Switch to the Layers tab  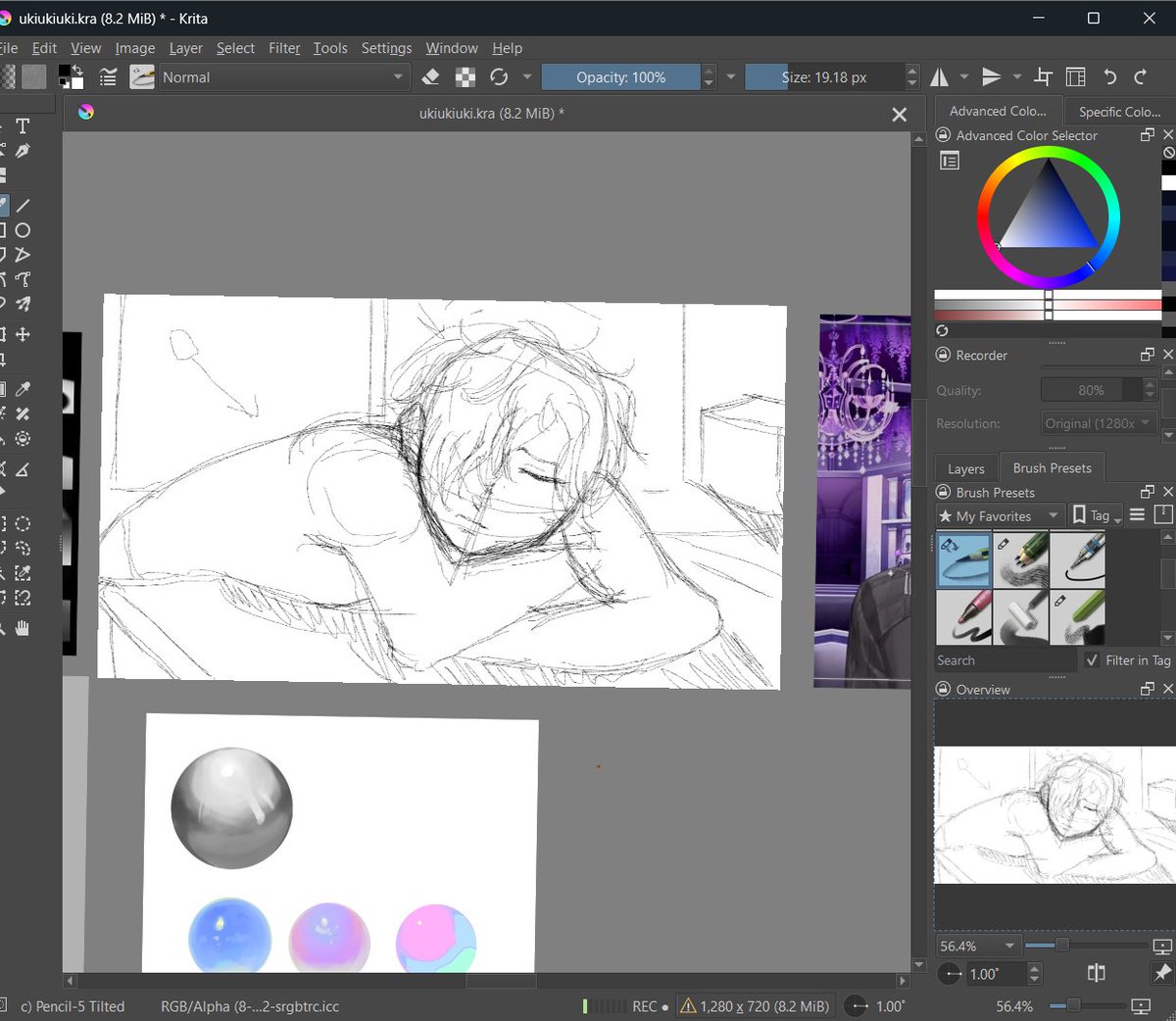(965, 468)
